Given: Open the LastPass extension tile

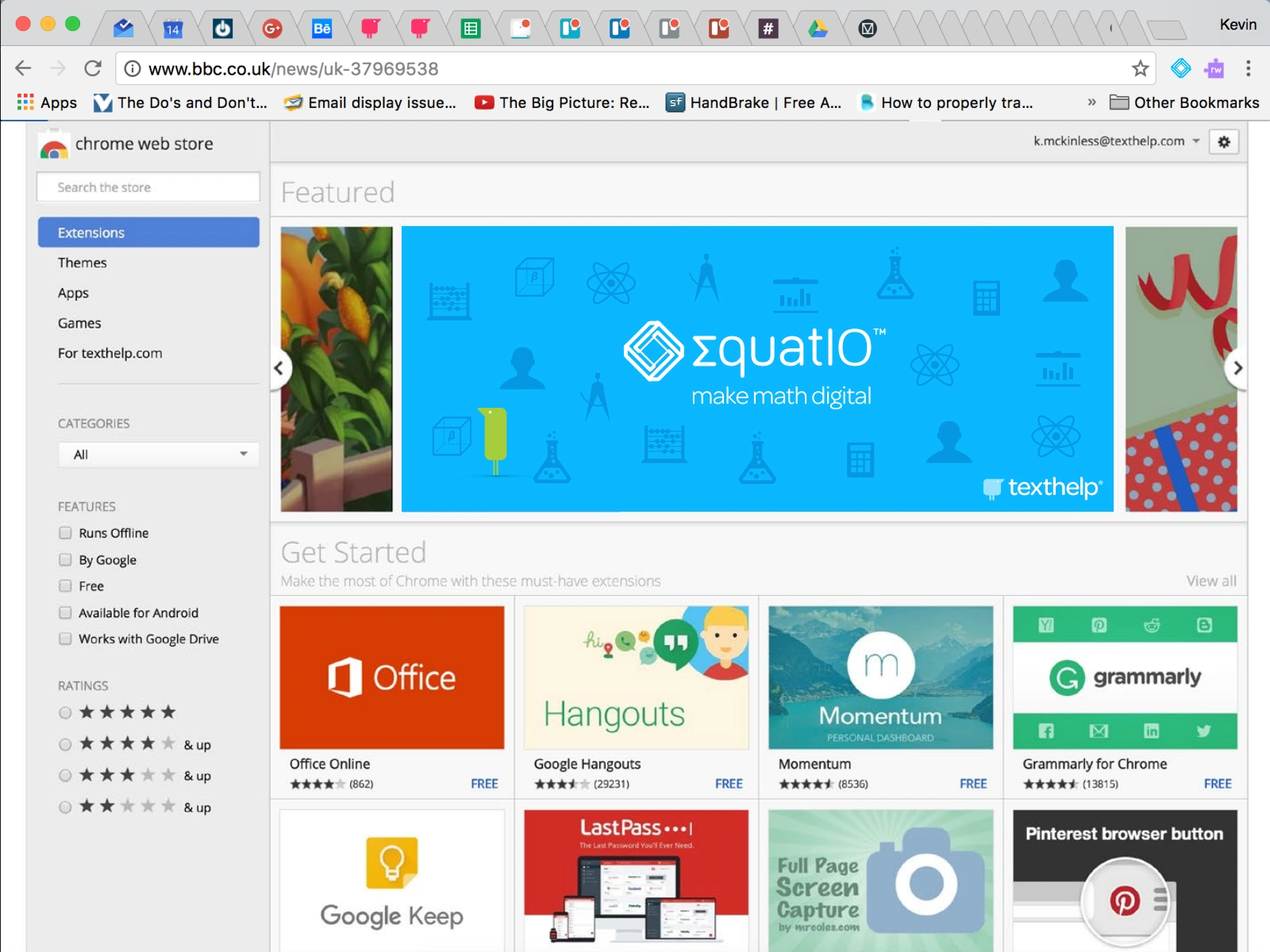Looking at the screenshot, I should pos(637,881).
